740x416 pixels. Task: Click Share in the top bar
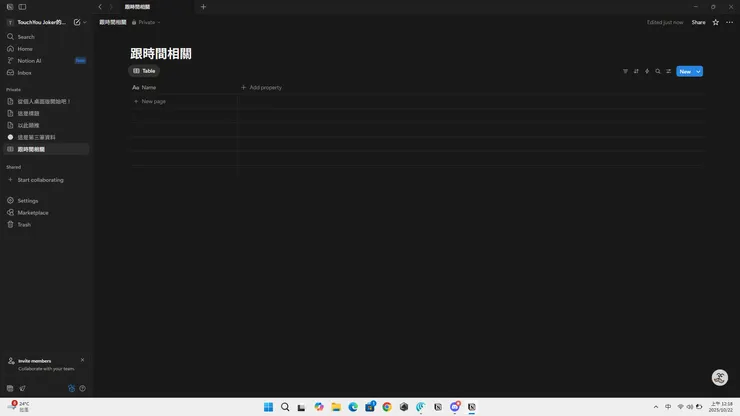pyautogui.click(x=698, y=22)
